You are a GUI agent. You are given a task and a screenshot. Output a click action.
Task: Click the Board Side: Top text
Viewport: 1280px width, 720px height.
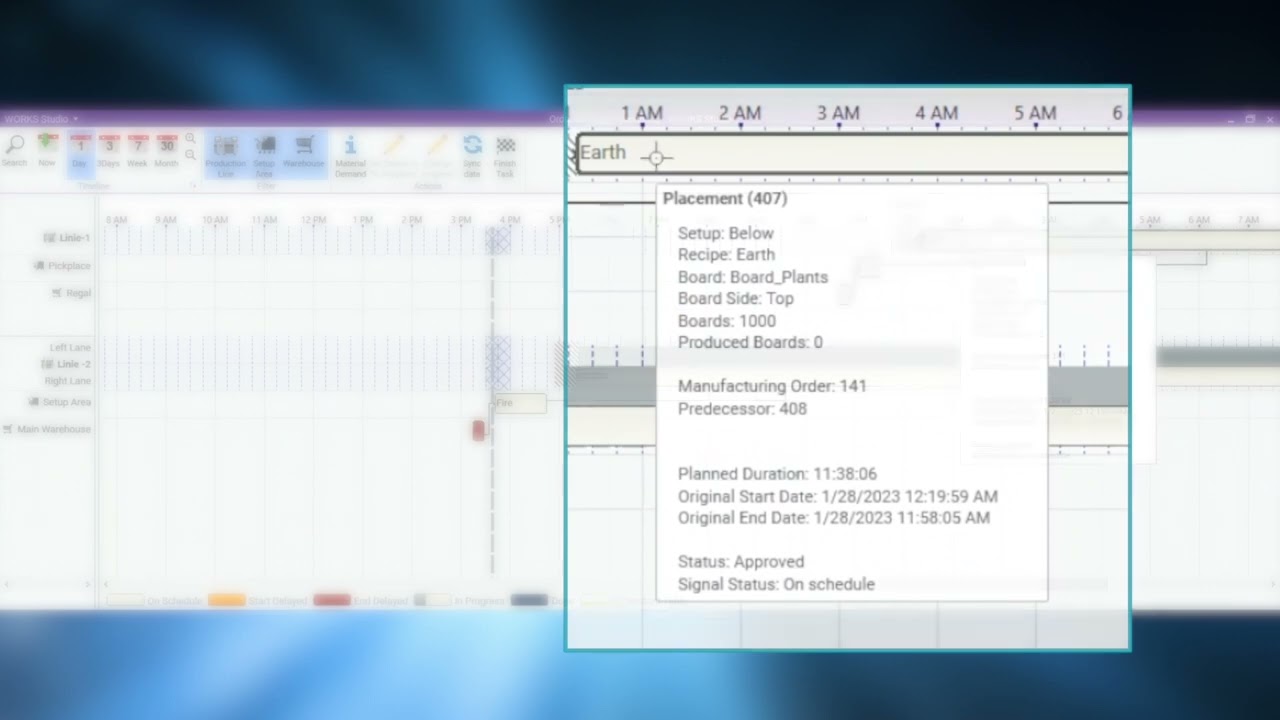click(736, 298)
